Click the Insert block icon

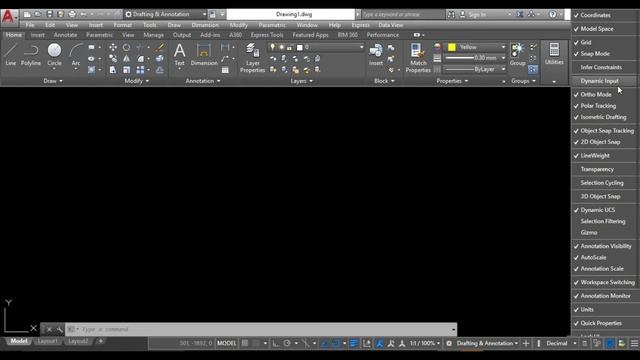pyautogui.click(x=376, y=55)
